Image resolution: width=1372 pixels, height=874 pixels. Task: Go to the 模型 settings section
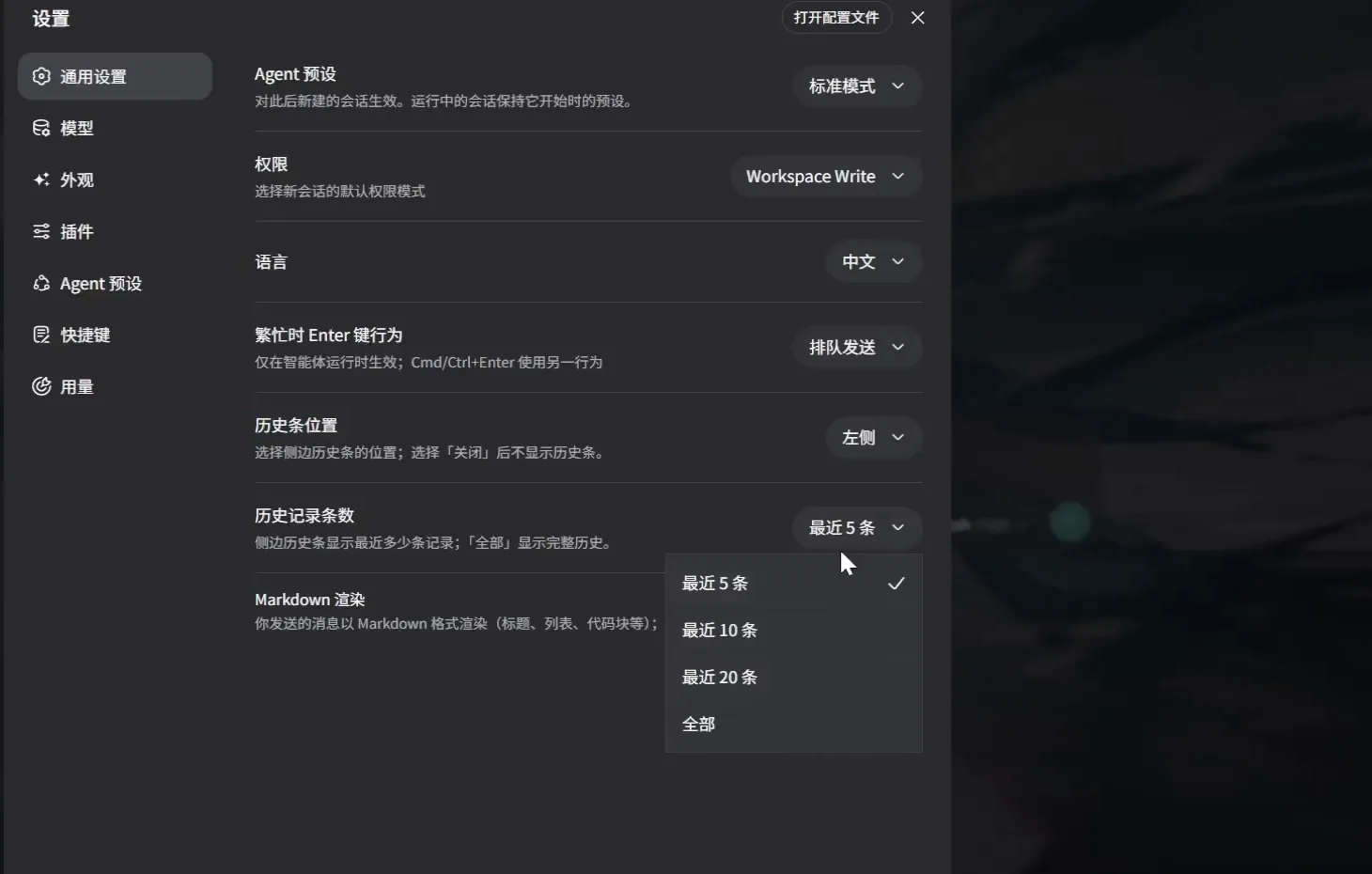pyautogui.click(x=115, y=128)
